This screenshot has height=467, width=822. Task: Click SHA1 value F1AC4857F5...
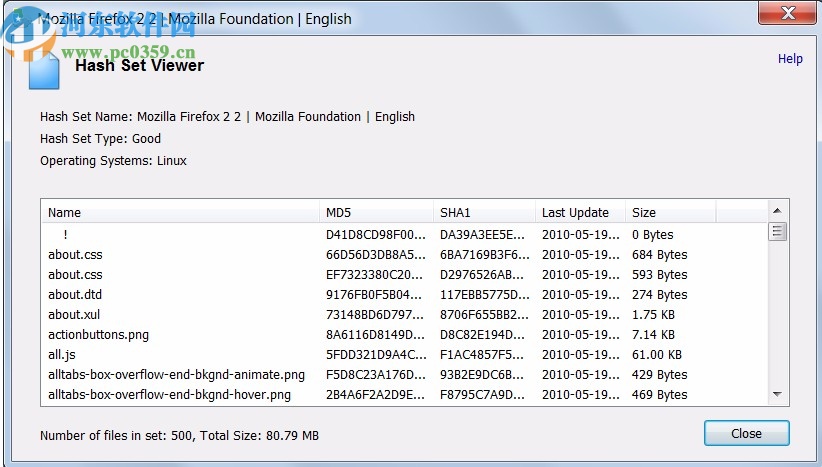[x=482, y=354]
